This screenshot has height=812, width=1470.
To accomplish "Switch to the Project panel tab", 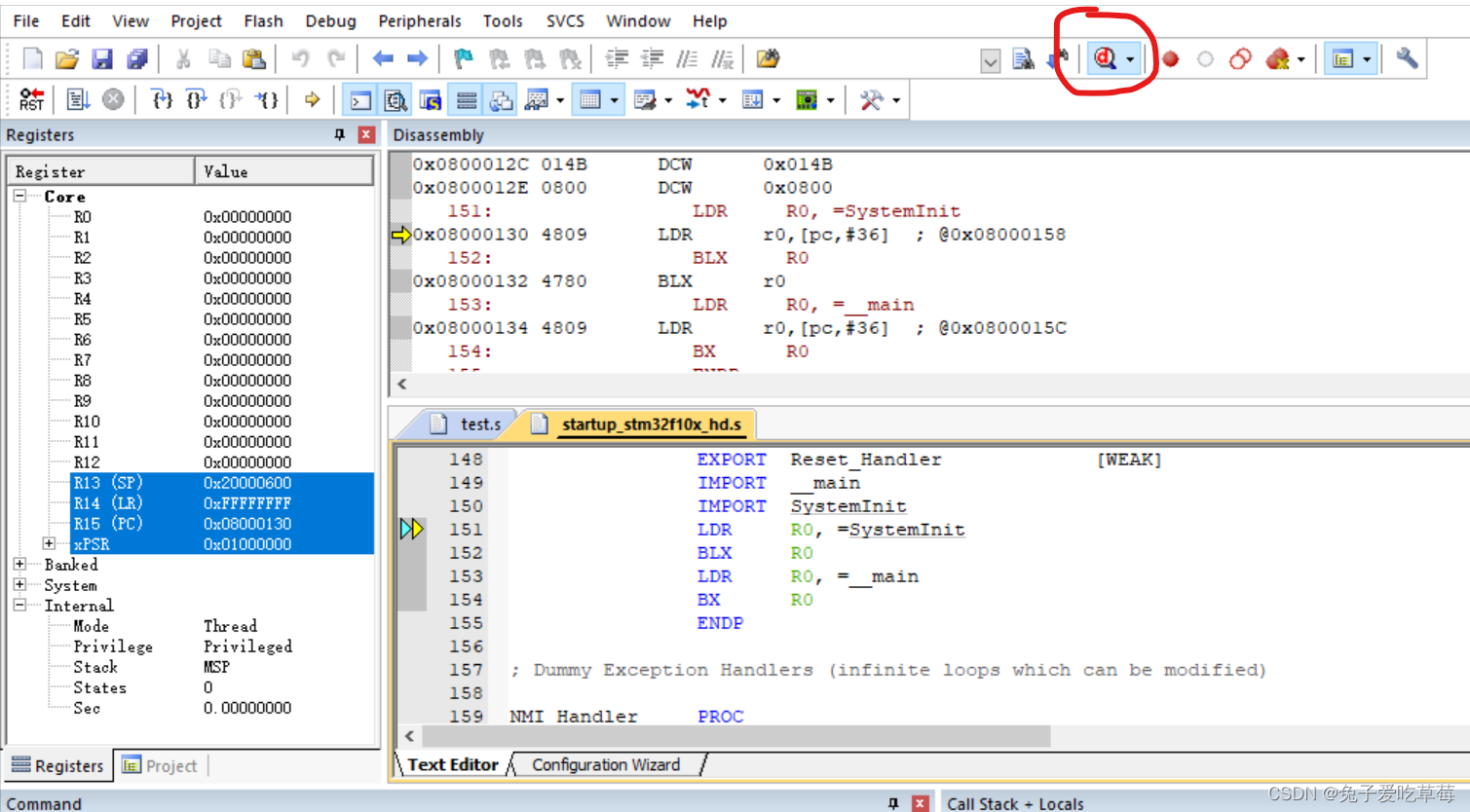I will [x=160, y=765].
